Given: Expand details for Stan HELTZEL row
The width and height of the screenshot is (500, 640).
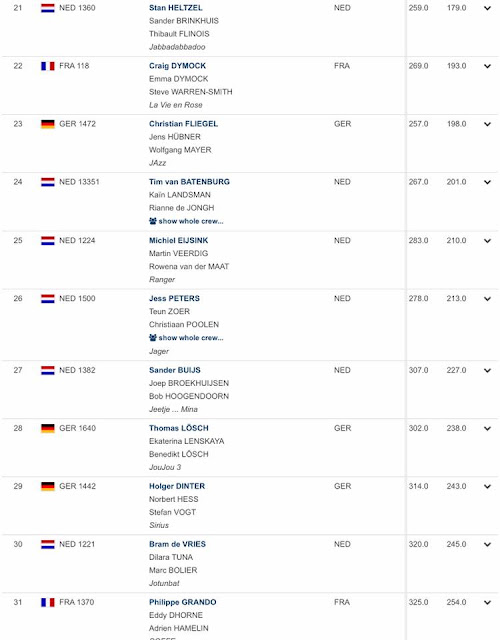Looking at the screenshot, I should click(487, 8).
